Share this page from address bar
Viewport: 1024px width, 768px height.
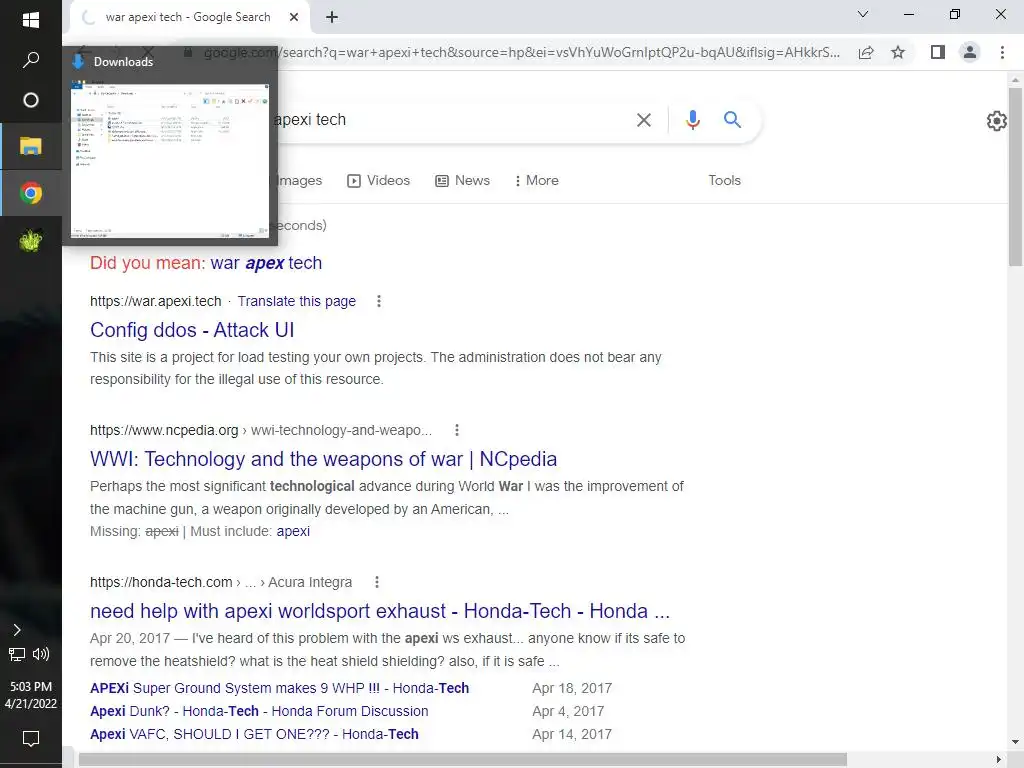pos(866,52)
